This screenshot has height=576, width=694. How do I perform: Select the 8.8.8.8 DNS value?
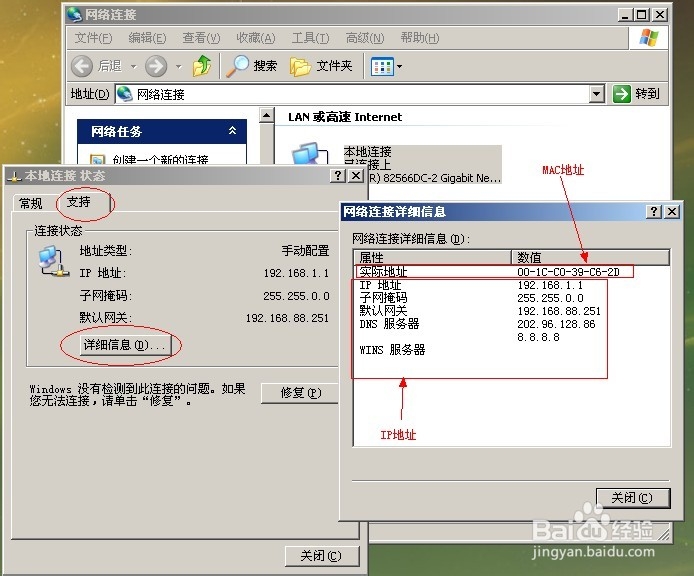coord(538,337)
